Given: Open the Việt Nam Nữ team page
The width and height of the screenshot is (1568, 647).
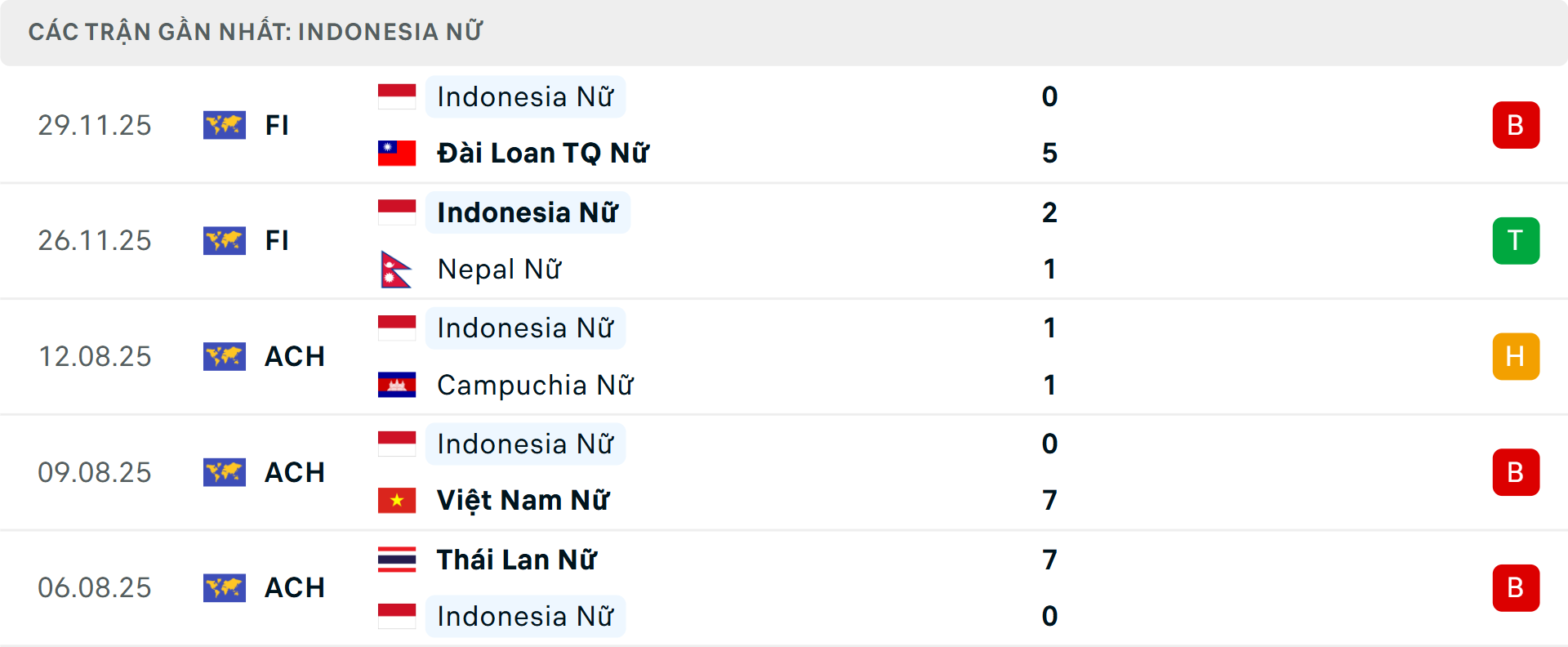Looking at the screenshot, I should (x=524, y=500).
